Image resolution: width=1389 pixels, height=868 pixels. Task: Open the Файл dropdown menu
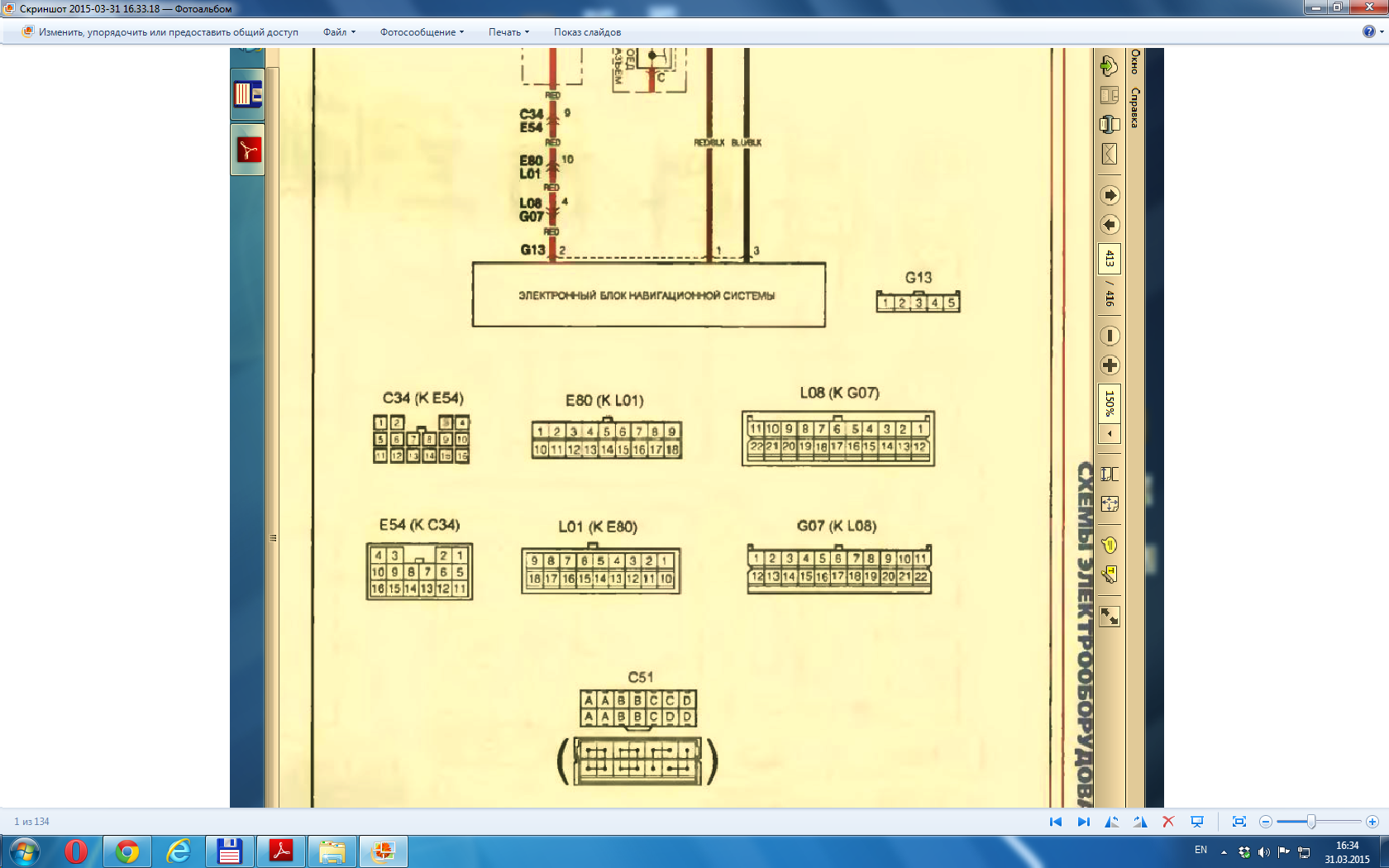[339, 32]
